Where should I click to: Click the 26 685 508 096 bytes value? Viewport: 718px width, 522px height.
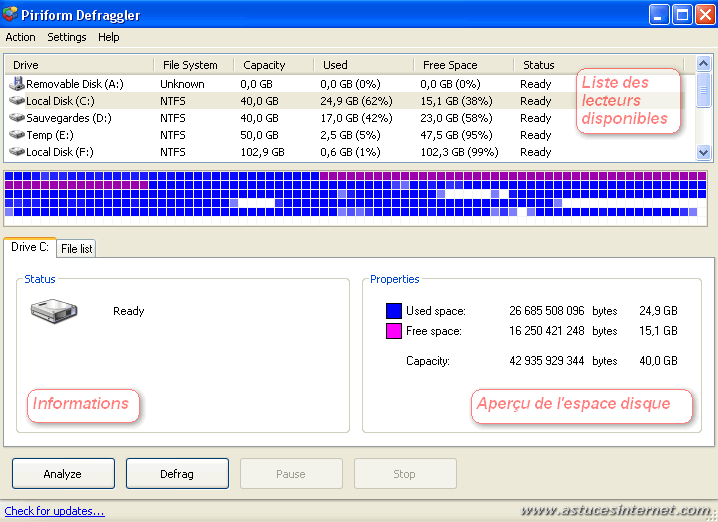tap(547, 311)
